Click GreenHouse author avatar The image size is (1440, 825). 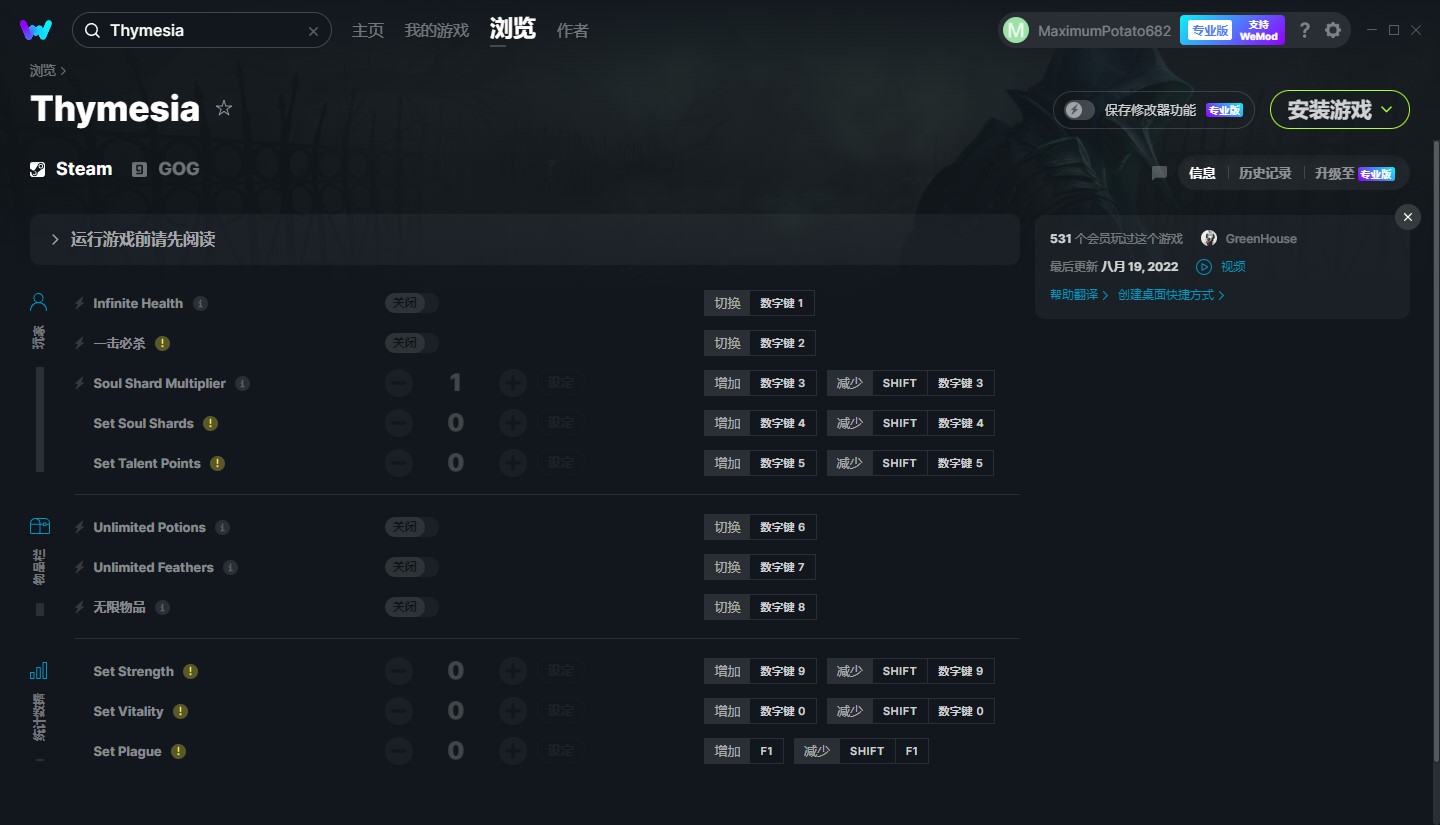1209,239
